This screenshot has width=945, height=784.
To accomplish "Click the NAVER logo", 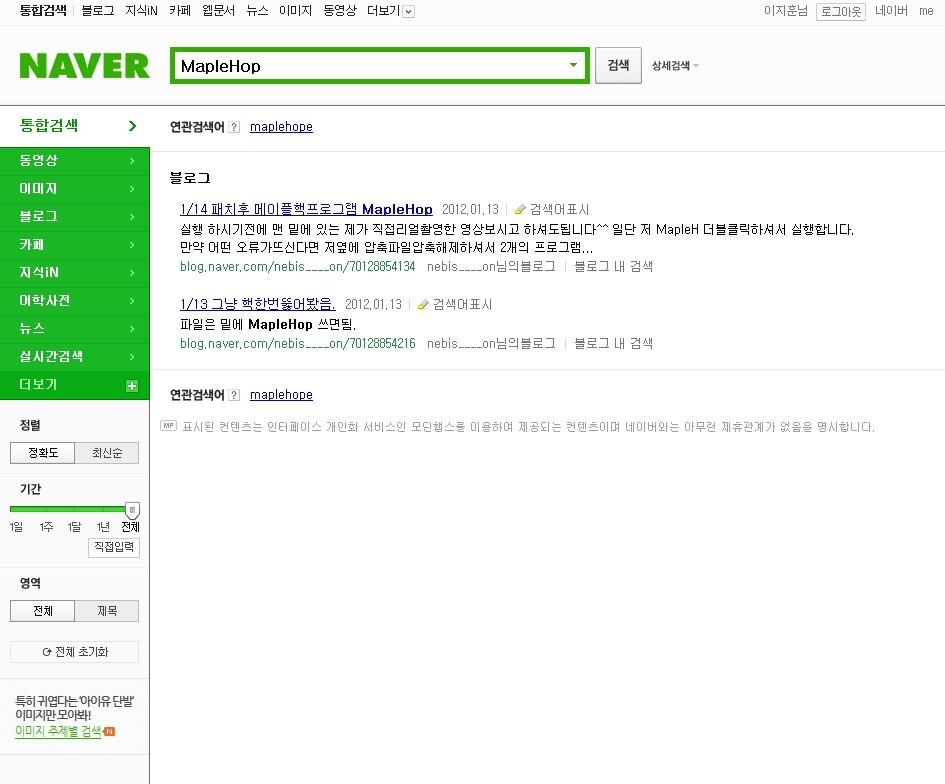I will (x=84, y=66).
